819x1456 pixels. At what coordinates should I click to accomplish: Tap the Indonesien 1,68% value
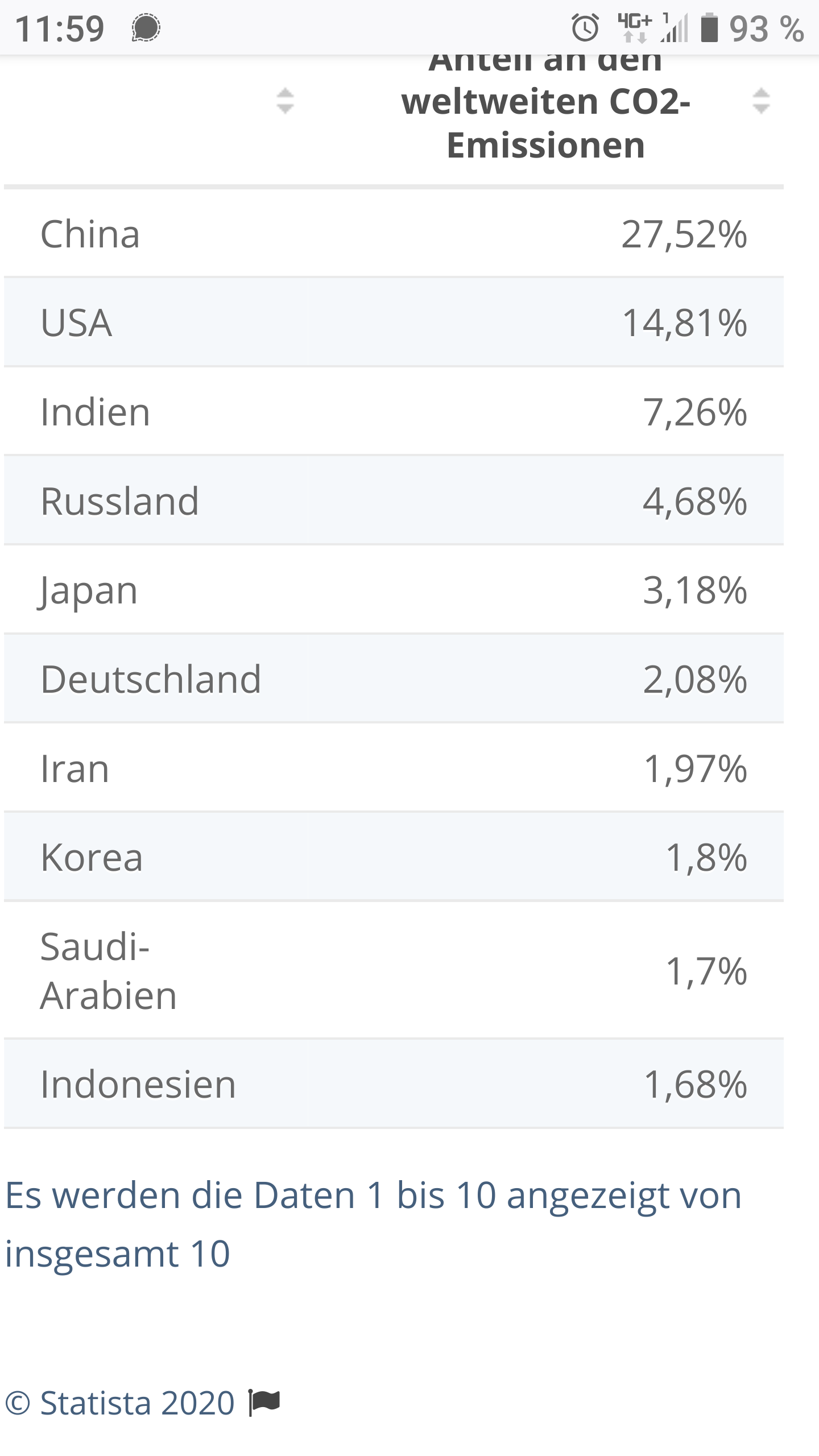[x=695, y=1084]
